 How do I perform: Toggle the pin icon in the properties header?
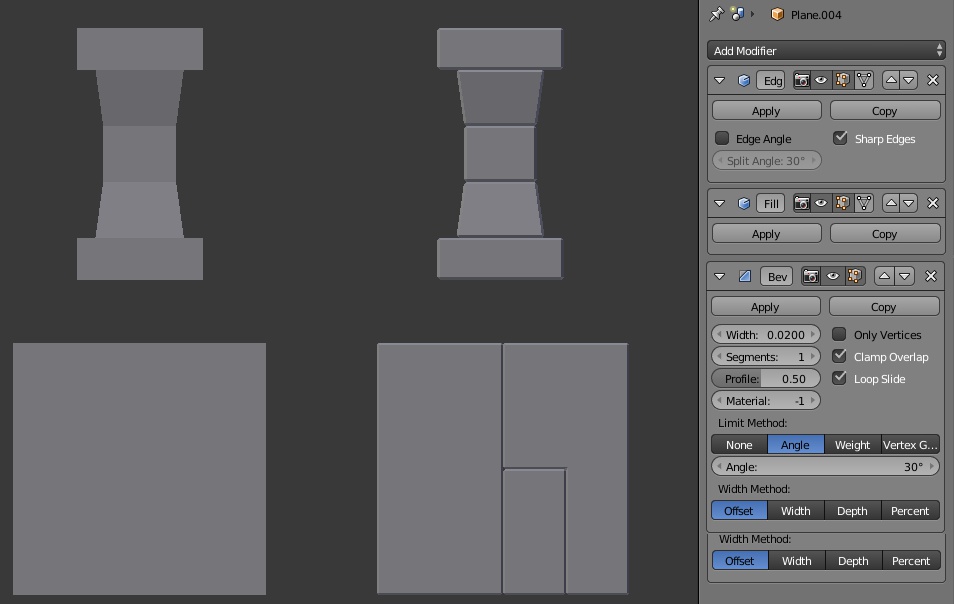click(x=717, y=14)
